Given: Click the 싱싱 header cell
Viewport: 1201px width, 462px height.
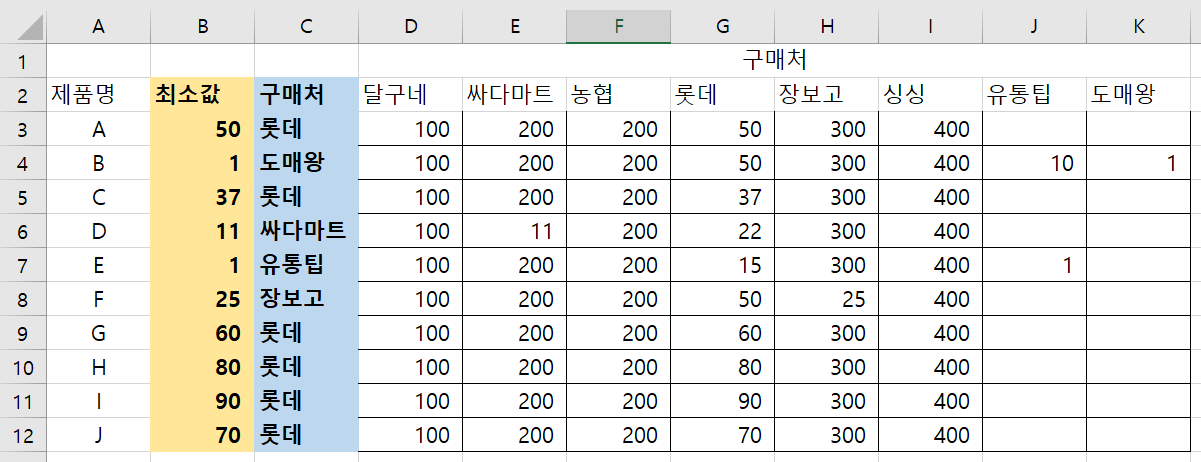Looking at the screenshot, I should coord(930,95).
